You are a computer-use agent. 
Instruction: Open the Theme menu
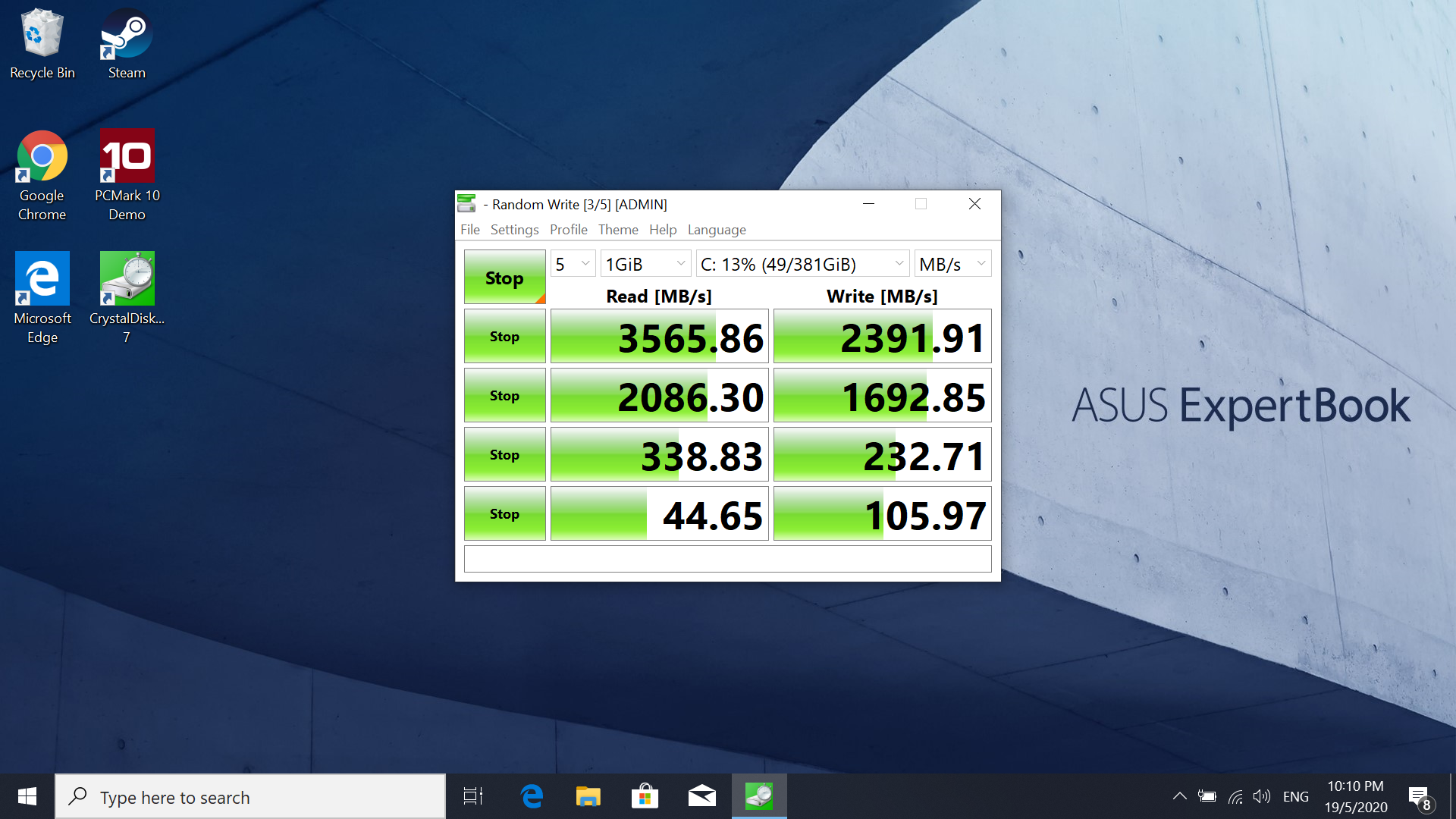[618, 230]
